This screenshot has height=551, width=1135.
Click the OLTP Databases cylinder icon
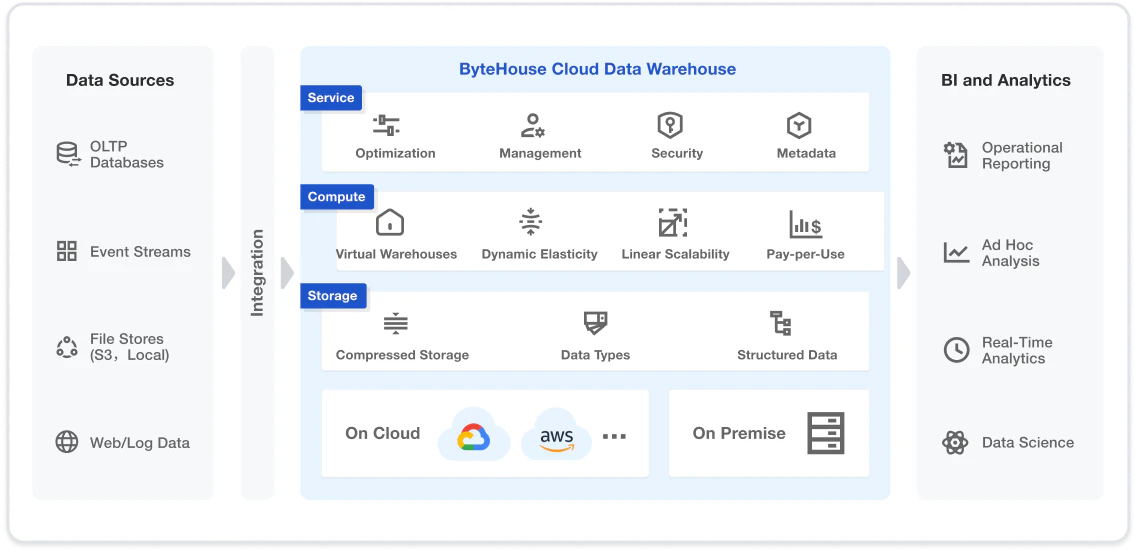[x=68, y=154]
